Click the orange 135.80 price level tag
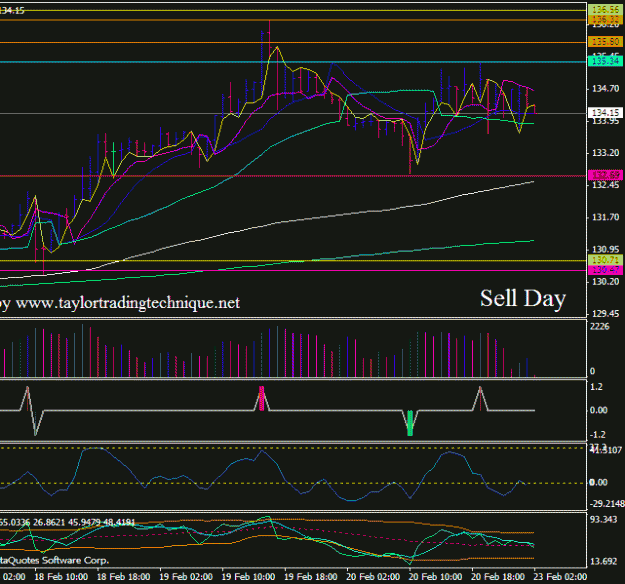This screenshot has width=625, height=584. point(605,41)
